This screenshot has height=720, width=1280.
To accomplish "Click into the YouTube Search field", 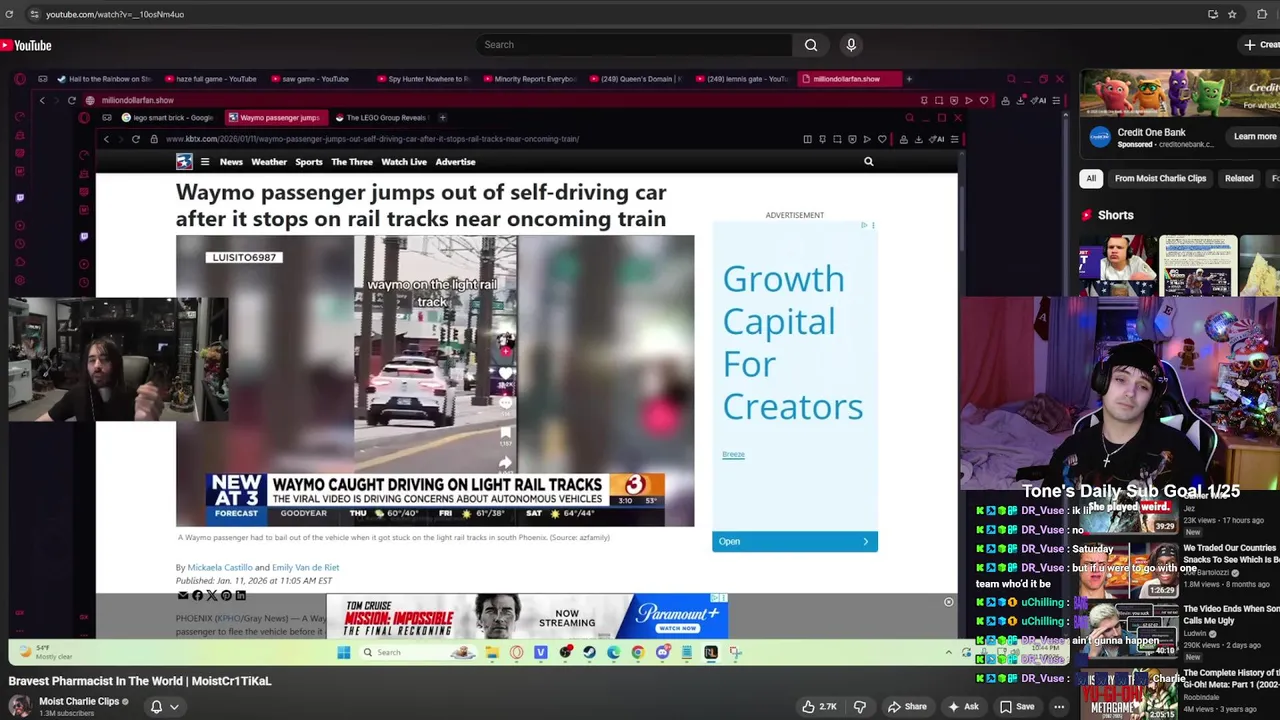I will (634, 44).
